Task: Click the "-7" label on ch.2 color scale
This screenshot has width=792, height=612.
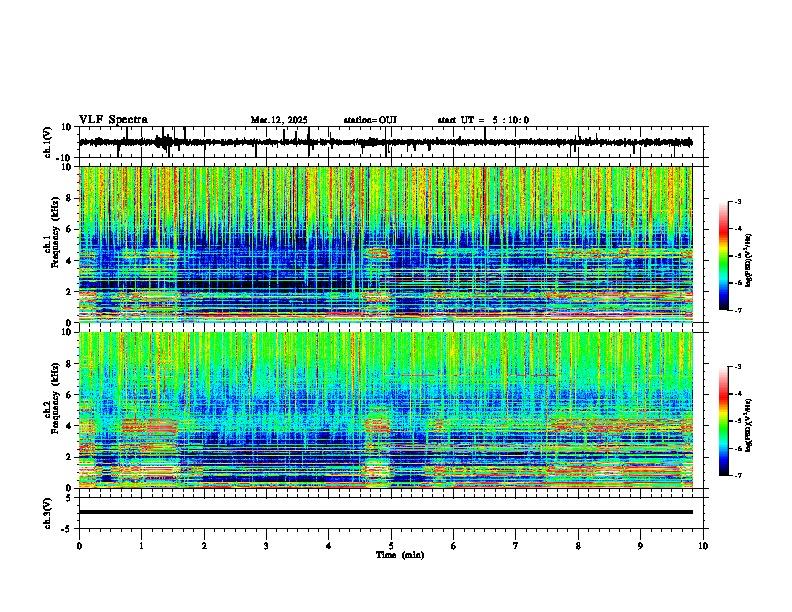Action: pos(737,476)
